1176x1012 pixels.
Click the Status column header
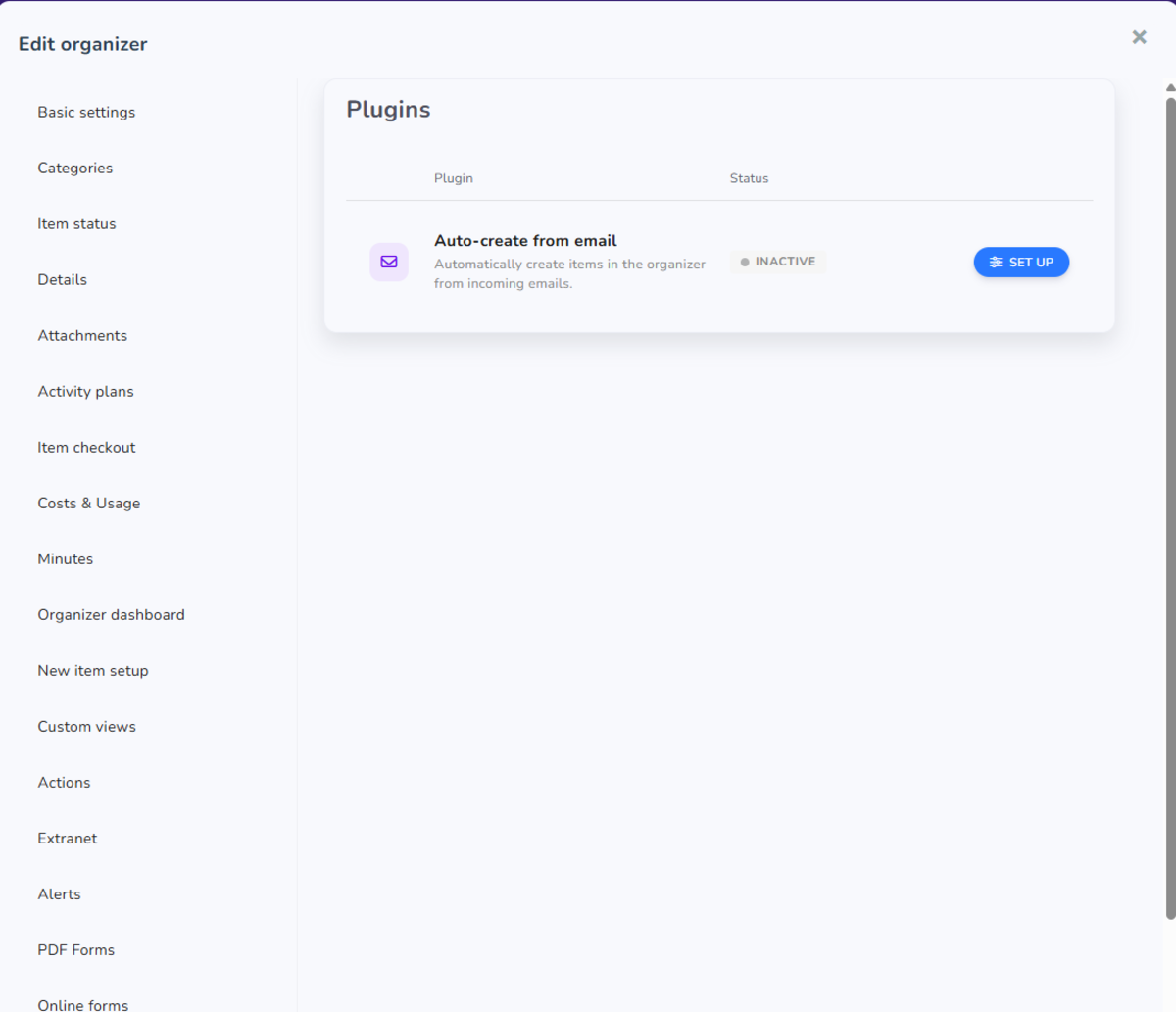coord(749,178)
